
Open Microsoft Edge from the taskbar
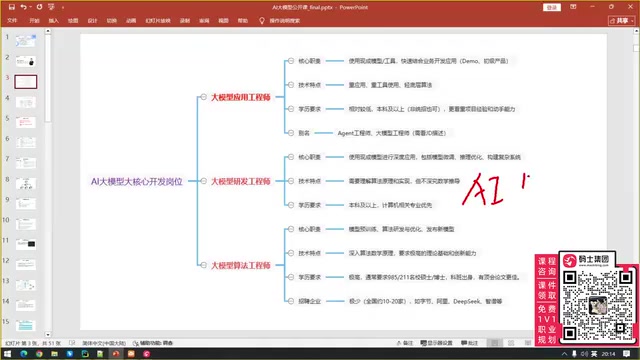tap(23, 354)
